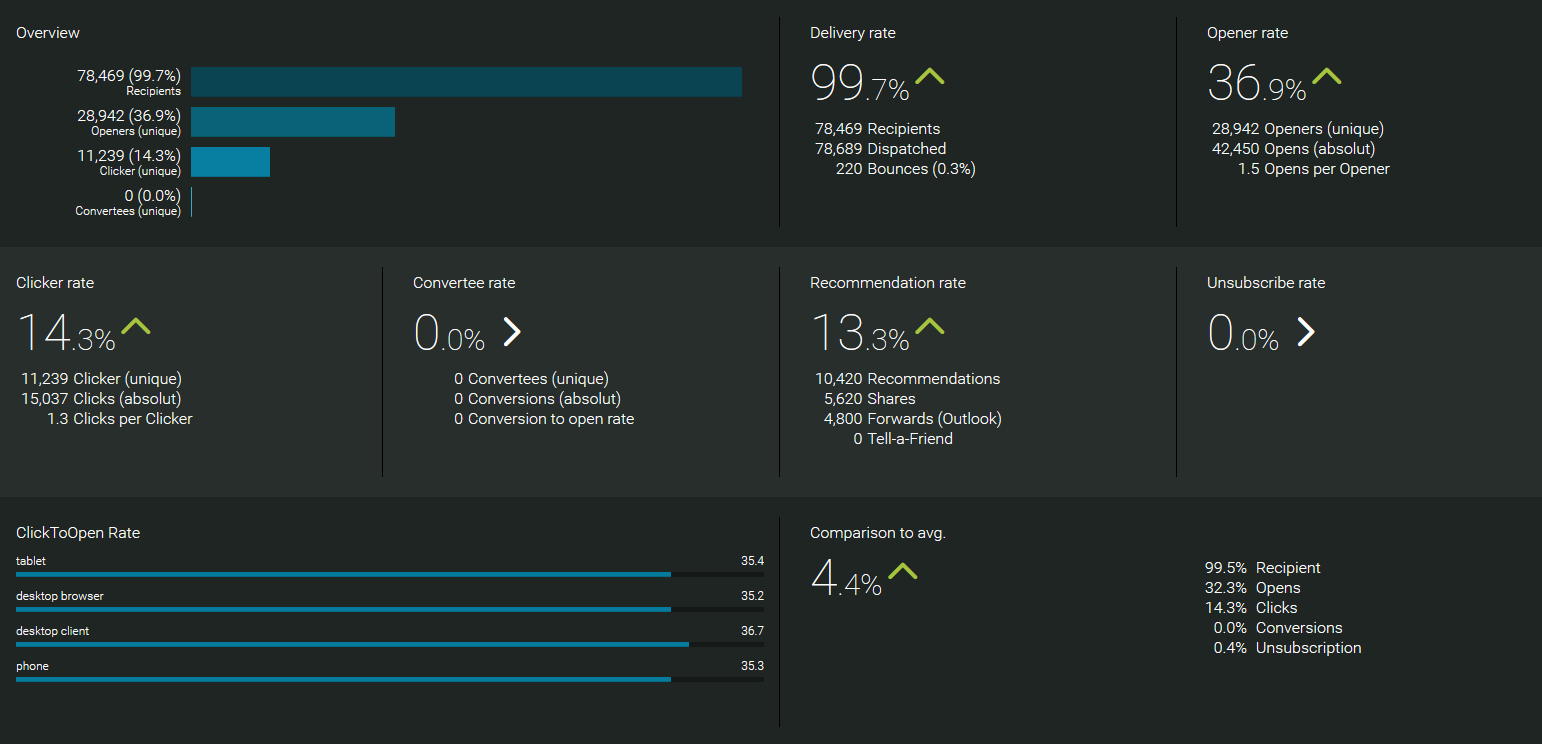This screenshot has height=744, width=1542.
Task: Click the 220 Bounces (0.3%) line
Action: tap(905, 169)
